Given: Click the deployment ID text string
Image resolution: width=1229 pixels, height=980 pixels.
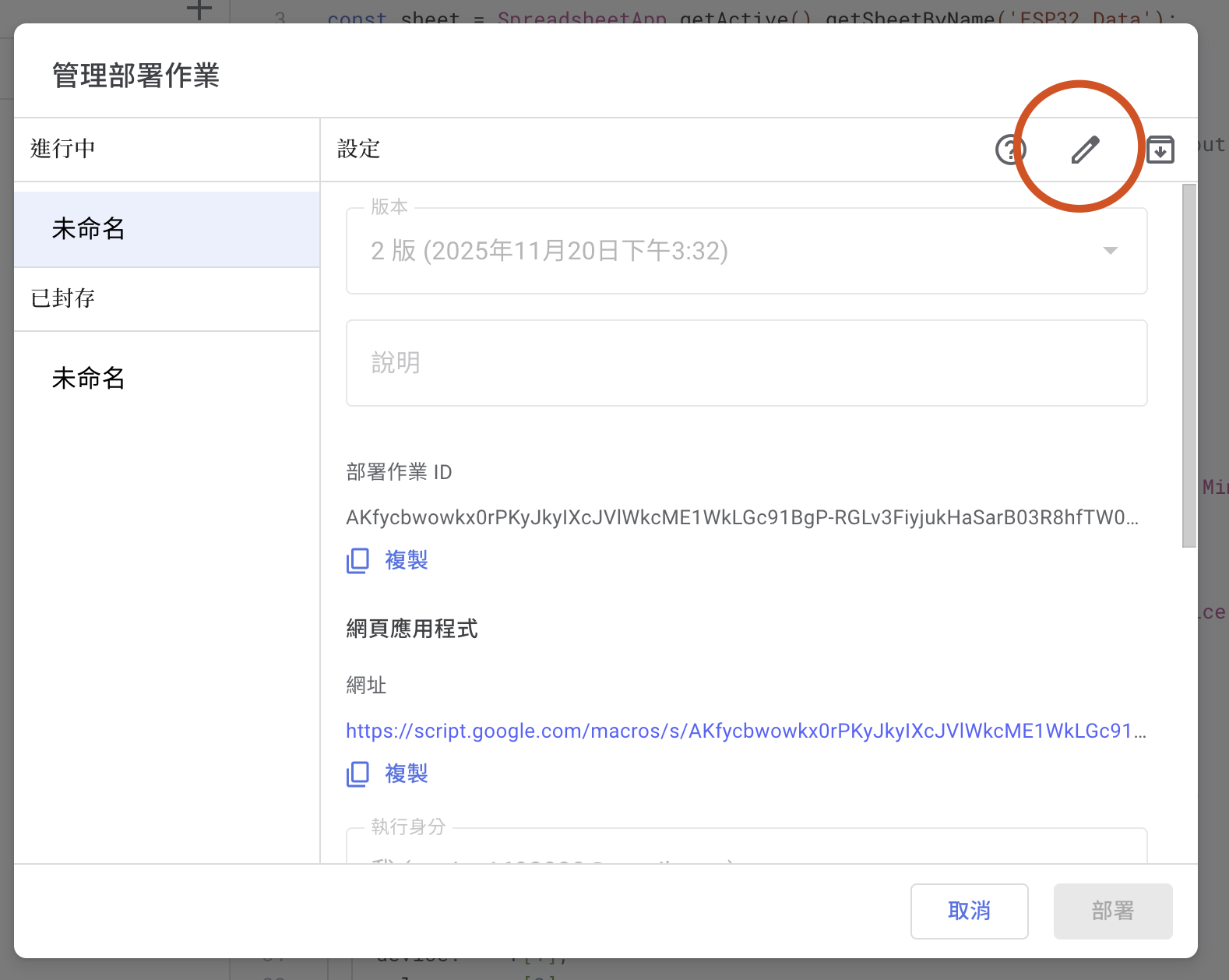Looking at the screenshot, I should [741, 518].
